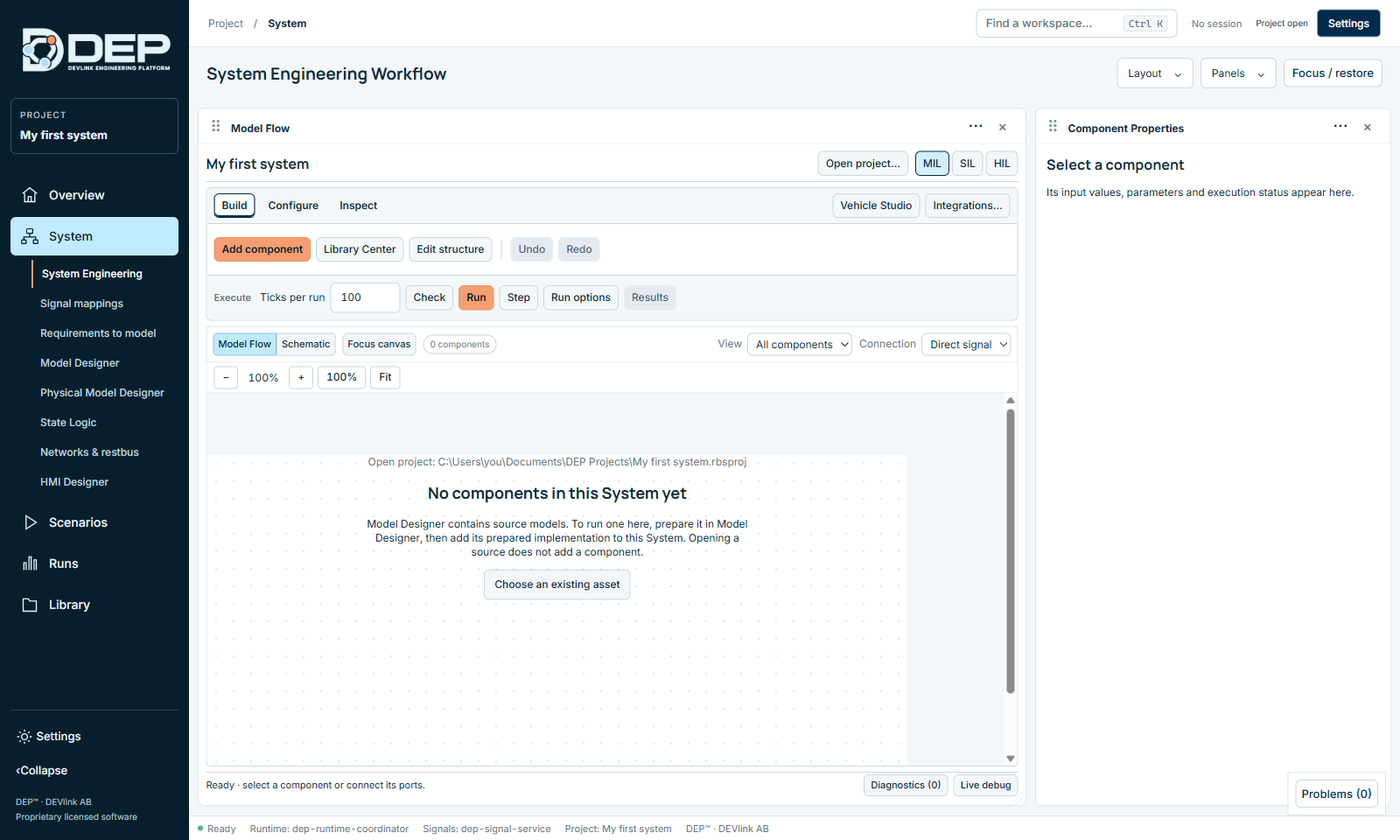This screenshot has height=840, width=1400.
Task: Switch to the Inspect tab
Action: tap(359, 206)
